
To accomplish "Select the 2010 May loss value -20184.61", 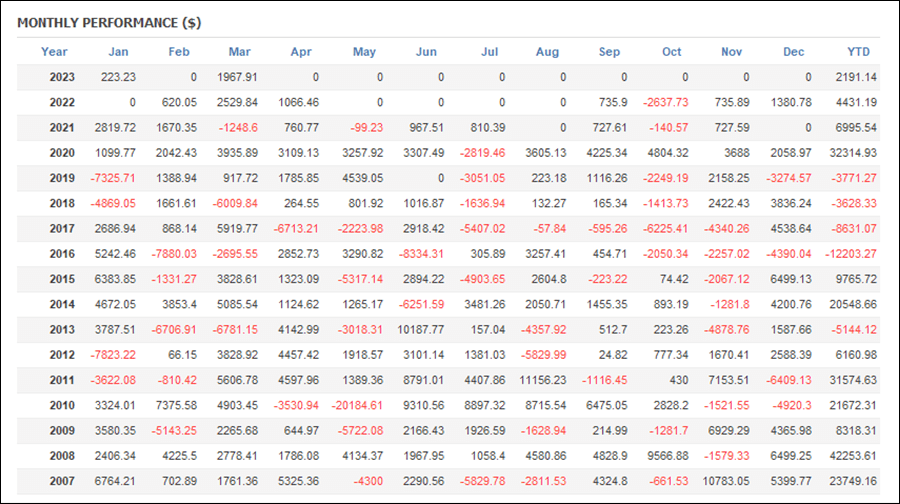I will (x=357, y=405).
